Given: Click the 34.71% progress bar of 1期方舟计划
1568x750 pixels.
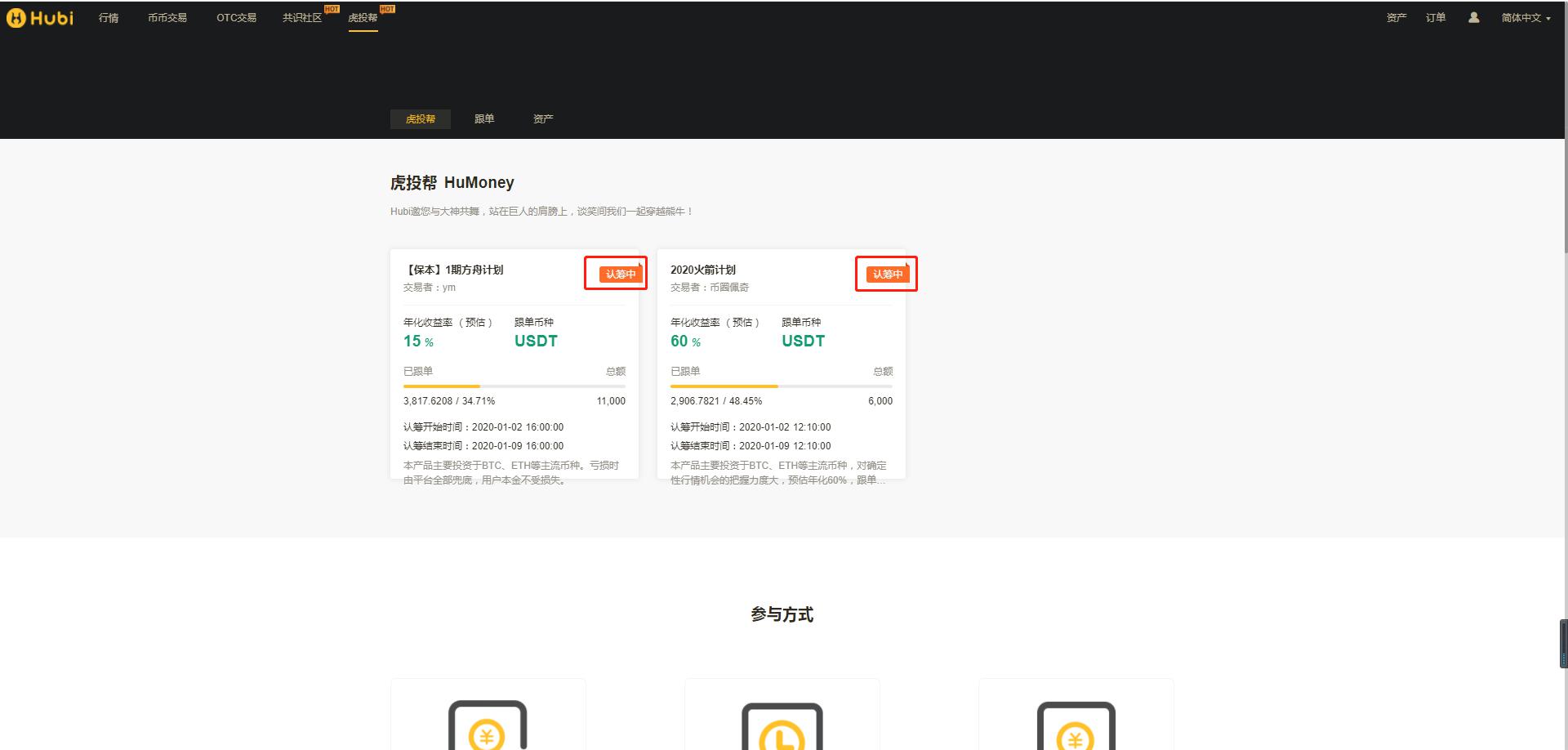Looking at the screenshot, I should (514, 386).
